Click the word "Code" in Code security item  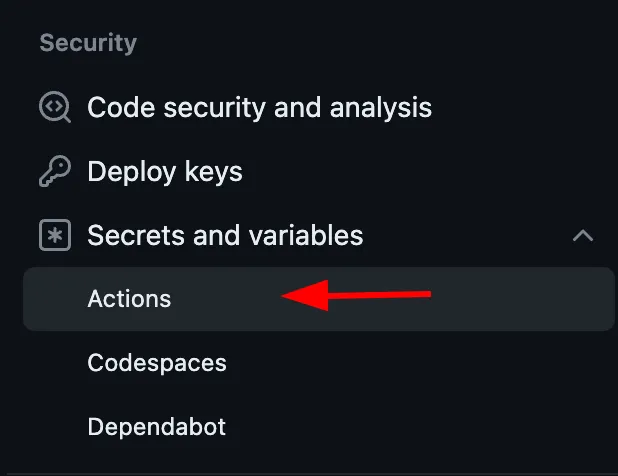117,107
